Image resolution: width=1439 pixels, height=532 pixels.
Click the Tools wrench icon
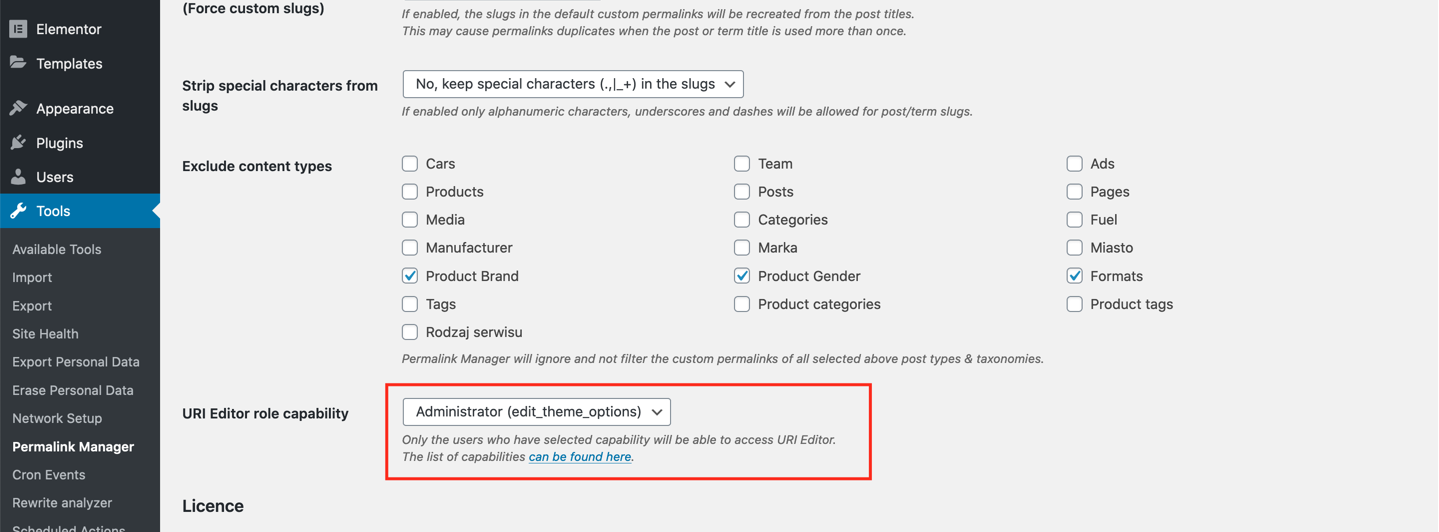(18, 211)
